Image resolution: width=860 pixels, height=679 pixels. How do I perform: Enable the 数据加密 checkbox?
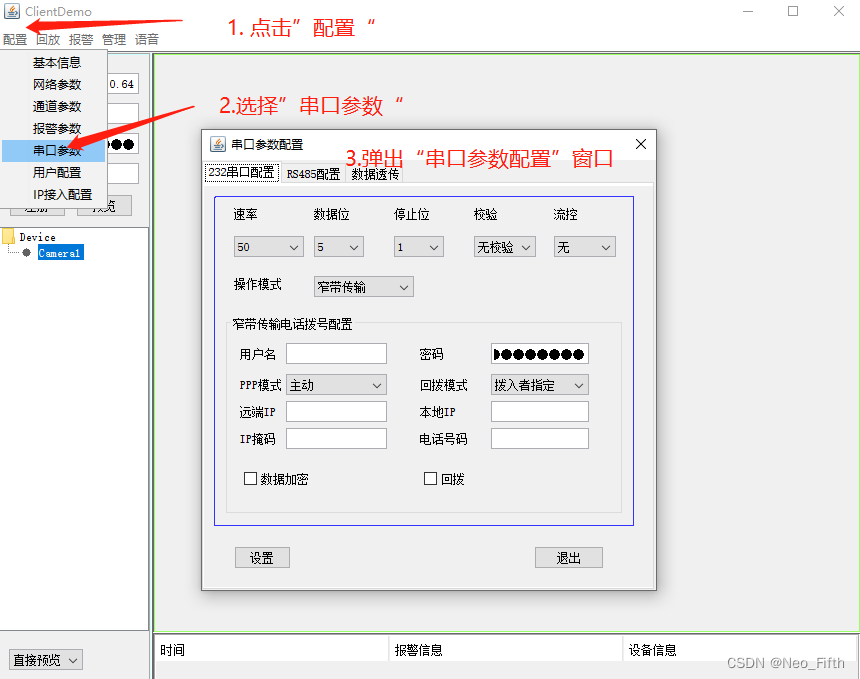point(250,478)
